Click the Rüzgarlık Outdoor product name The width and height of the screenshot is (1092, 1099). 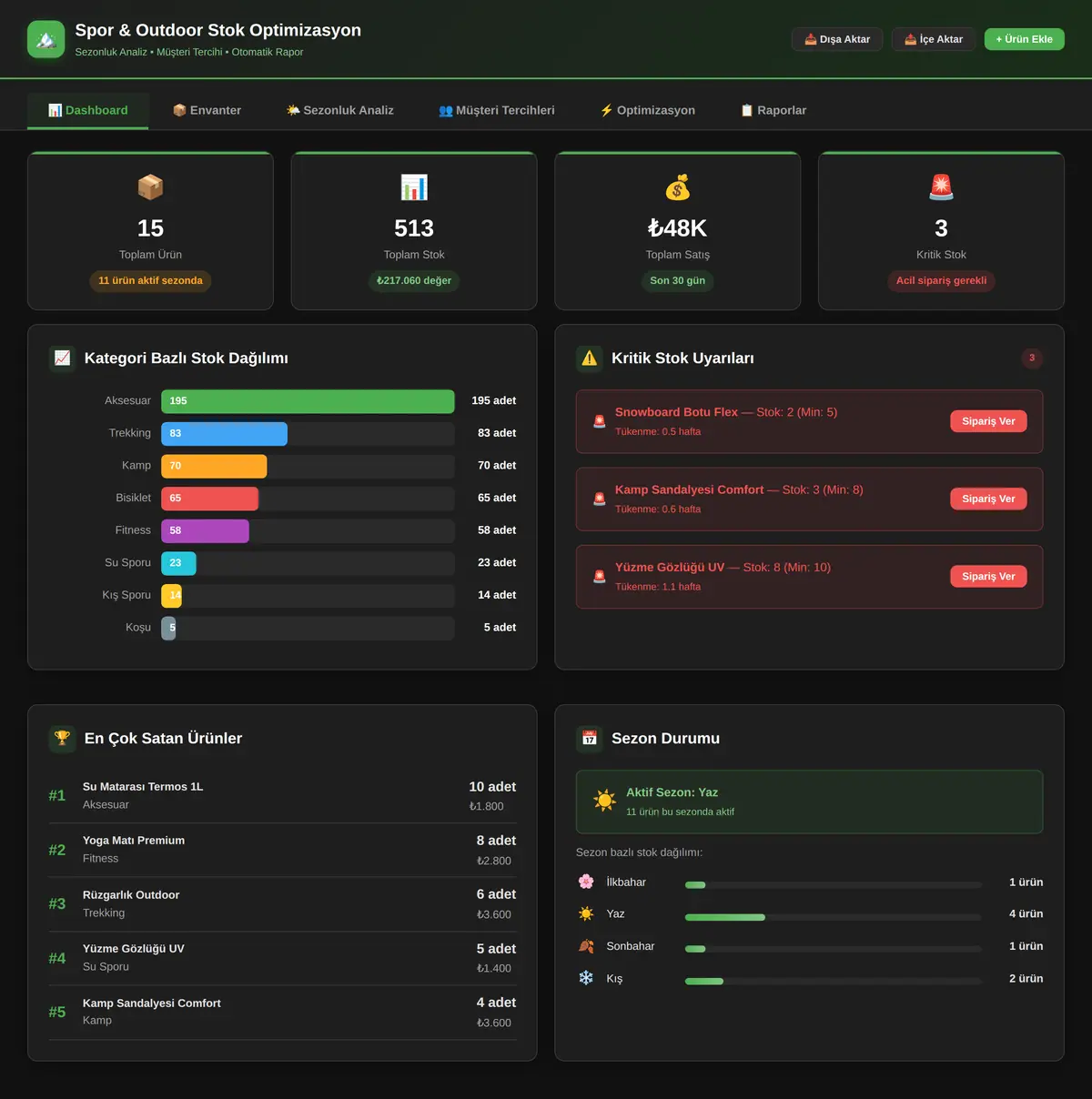pos(131,895)
